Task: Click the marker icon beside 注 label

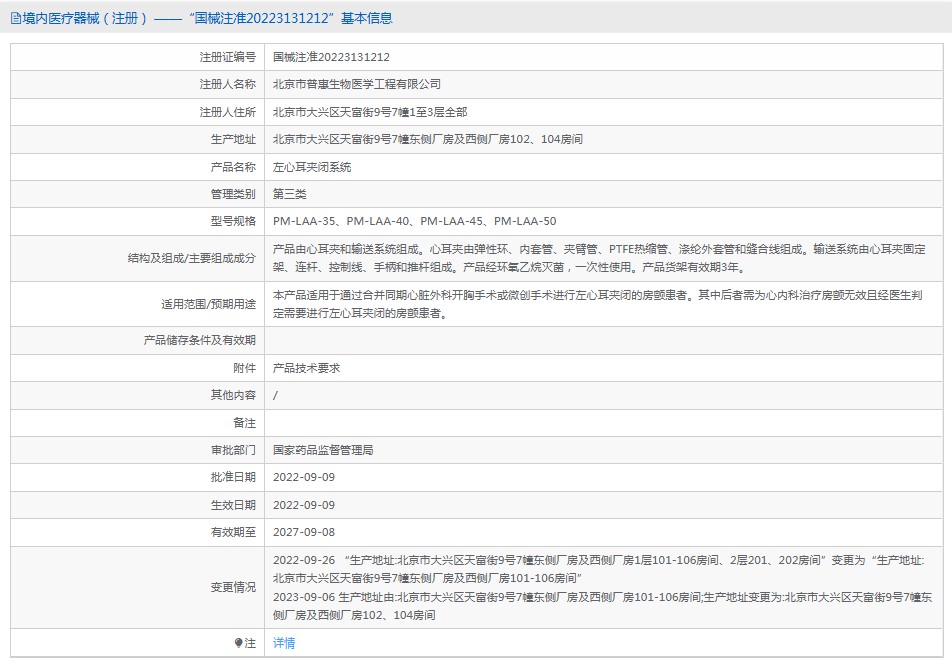Action: [x=238, y=643]
